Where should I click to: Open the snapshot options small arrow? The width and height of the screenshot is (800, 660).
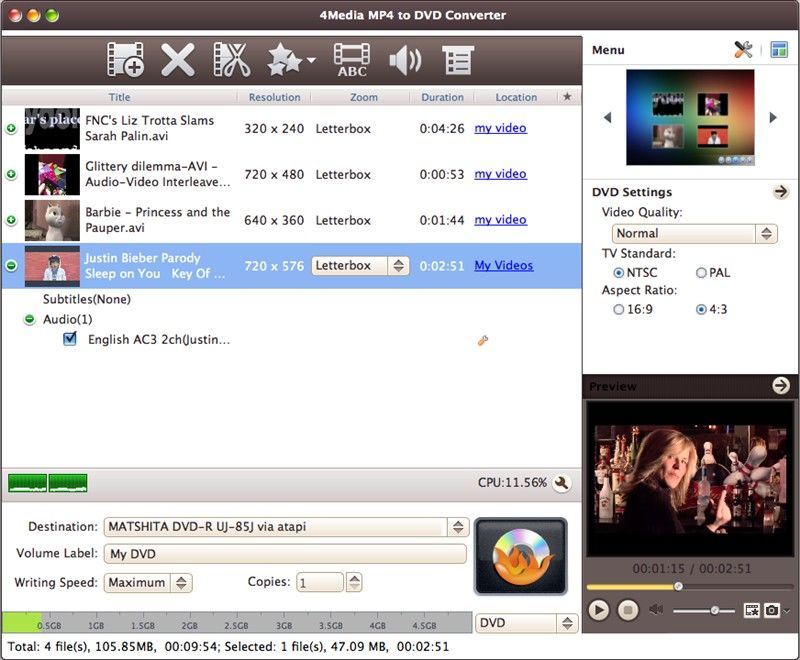[x=787, y=611]
